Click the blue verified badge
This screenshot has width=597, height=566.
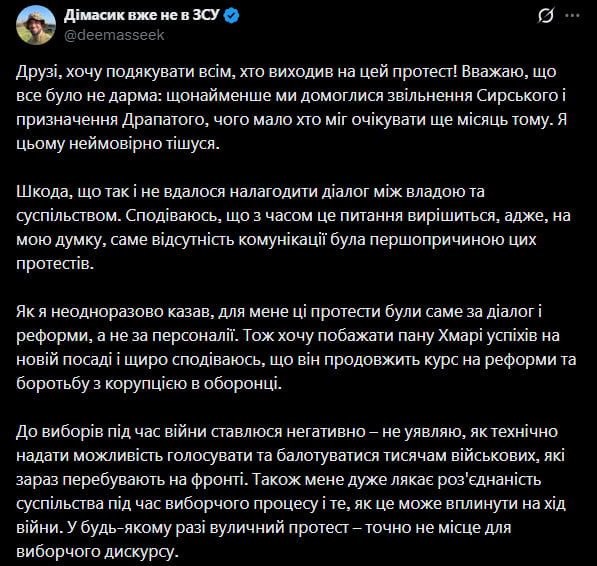[231, 16]
